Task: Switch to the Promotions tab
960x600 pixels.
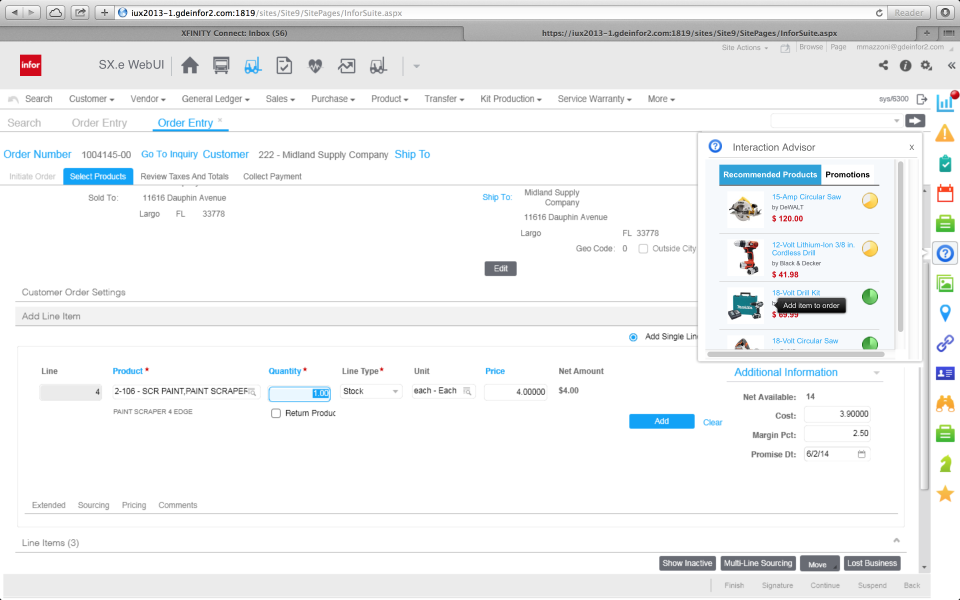Action: point(847,174)
